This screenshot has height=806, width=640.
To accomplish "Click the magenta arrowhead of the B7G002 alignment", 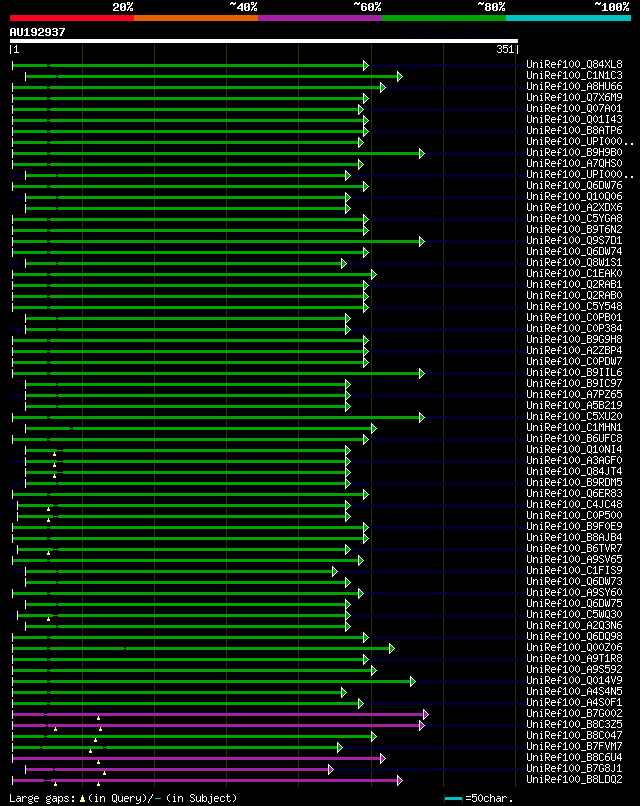I will pos(425,715).
